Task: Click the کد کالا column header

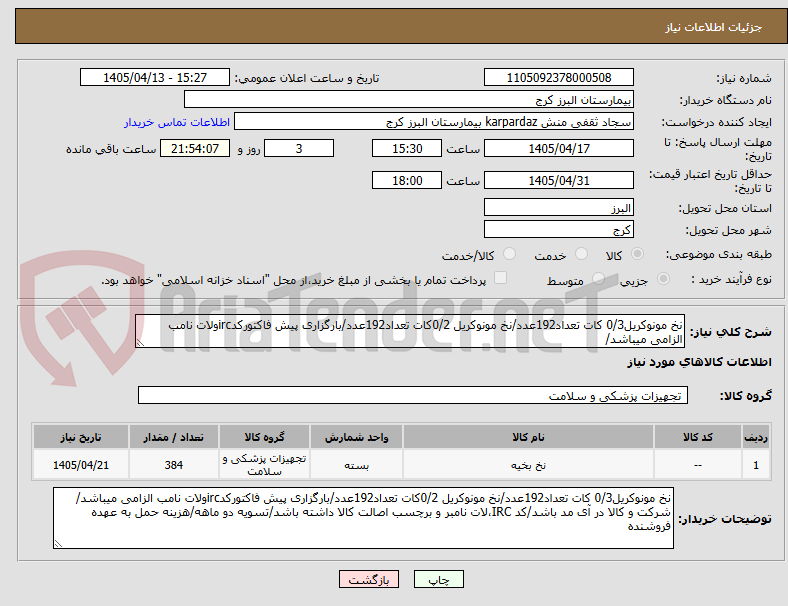Action: (698, 437)
